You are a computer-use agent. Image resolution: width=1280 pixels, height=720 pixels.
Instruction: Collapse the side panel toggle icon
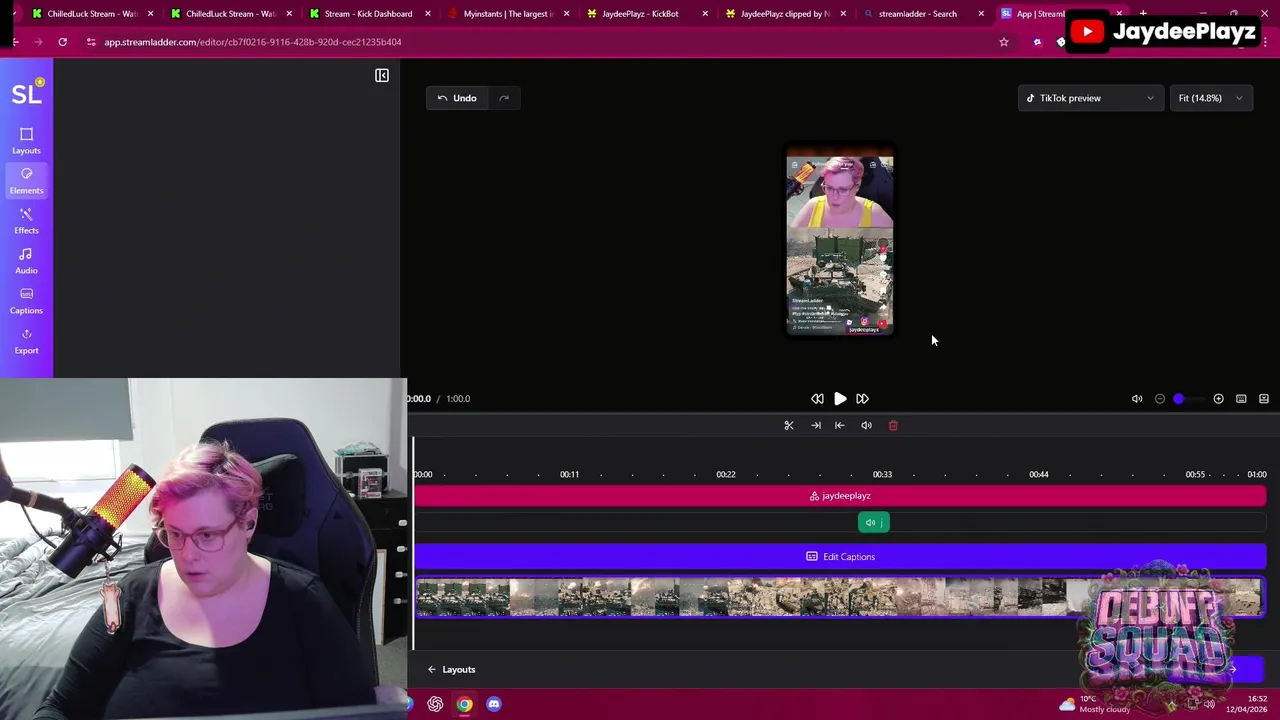(382, 76)
